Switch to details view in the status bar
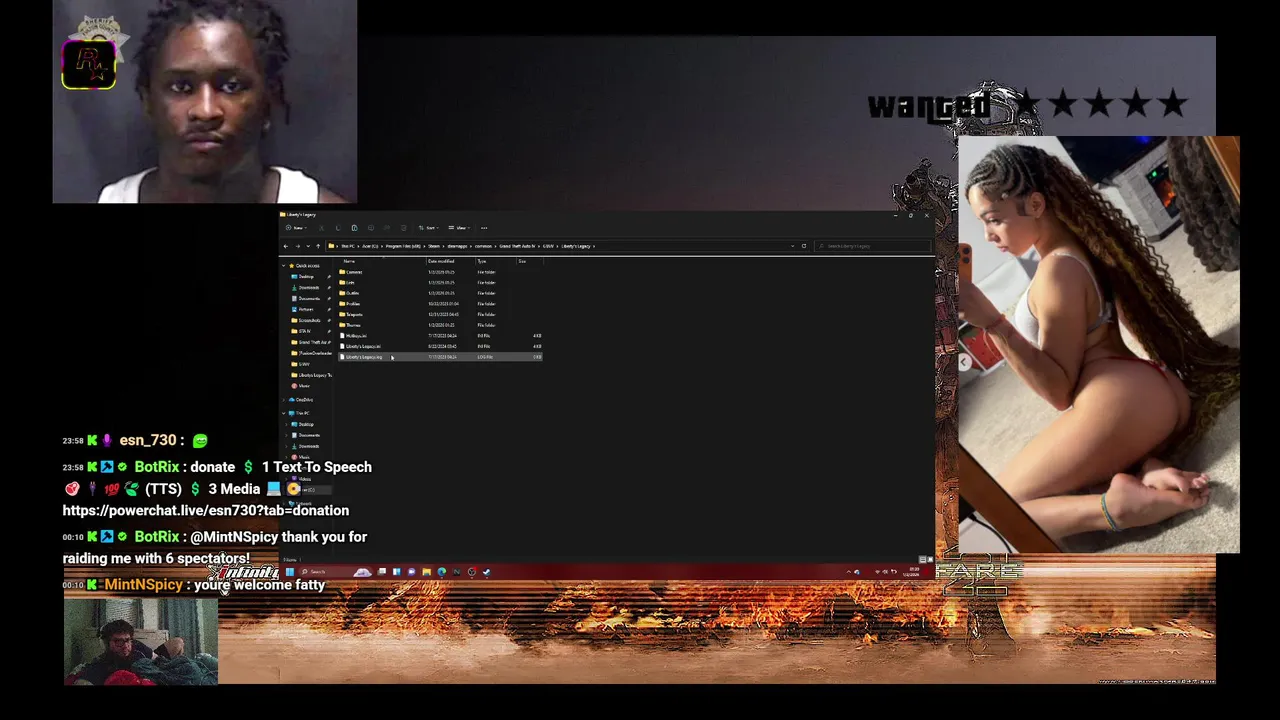This screenshot has height=720, width=1280. pos(921,559)
